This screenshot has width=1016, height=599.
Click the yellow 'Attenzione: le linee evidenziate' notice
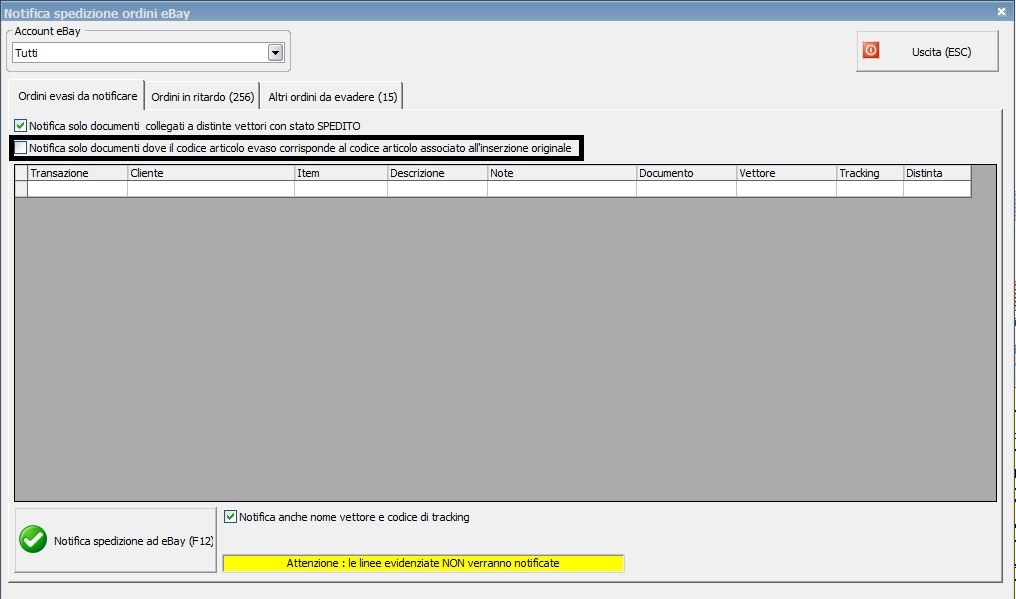pos(423,563)
